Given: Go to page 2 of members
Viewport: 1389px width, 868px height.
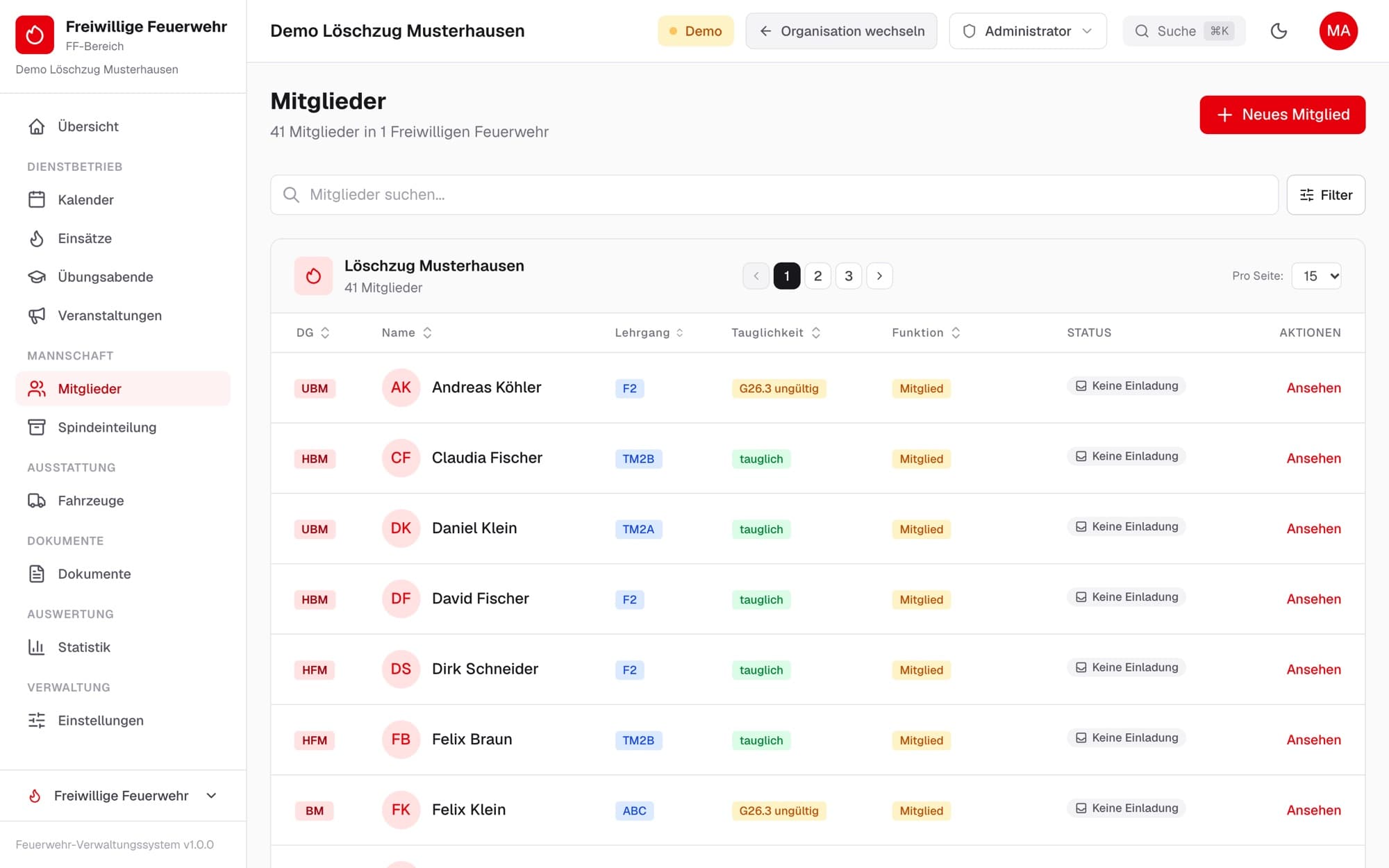Looking at the screenshot, I should click(817, 276).
